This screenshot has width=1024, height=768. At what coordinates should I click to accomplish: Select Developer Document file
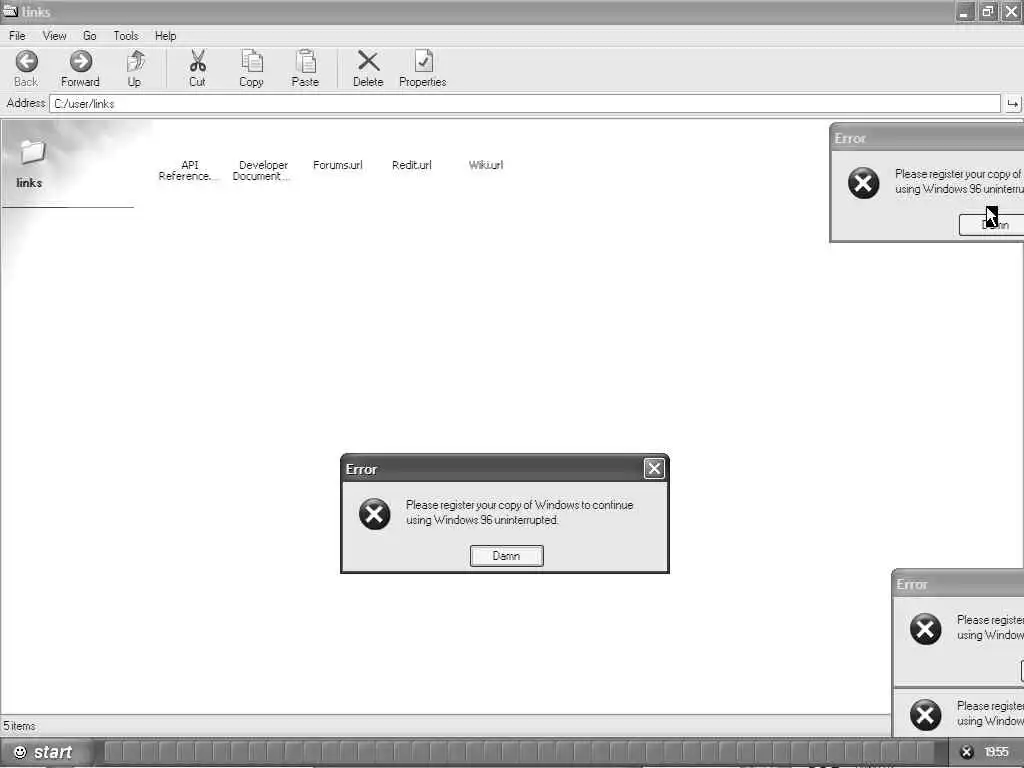pos(263,170)
